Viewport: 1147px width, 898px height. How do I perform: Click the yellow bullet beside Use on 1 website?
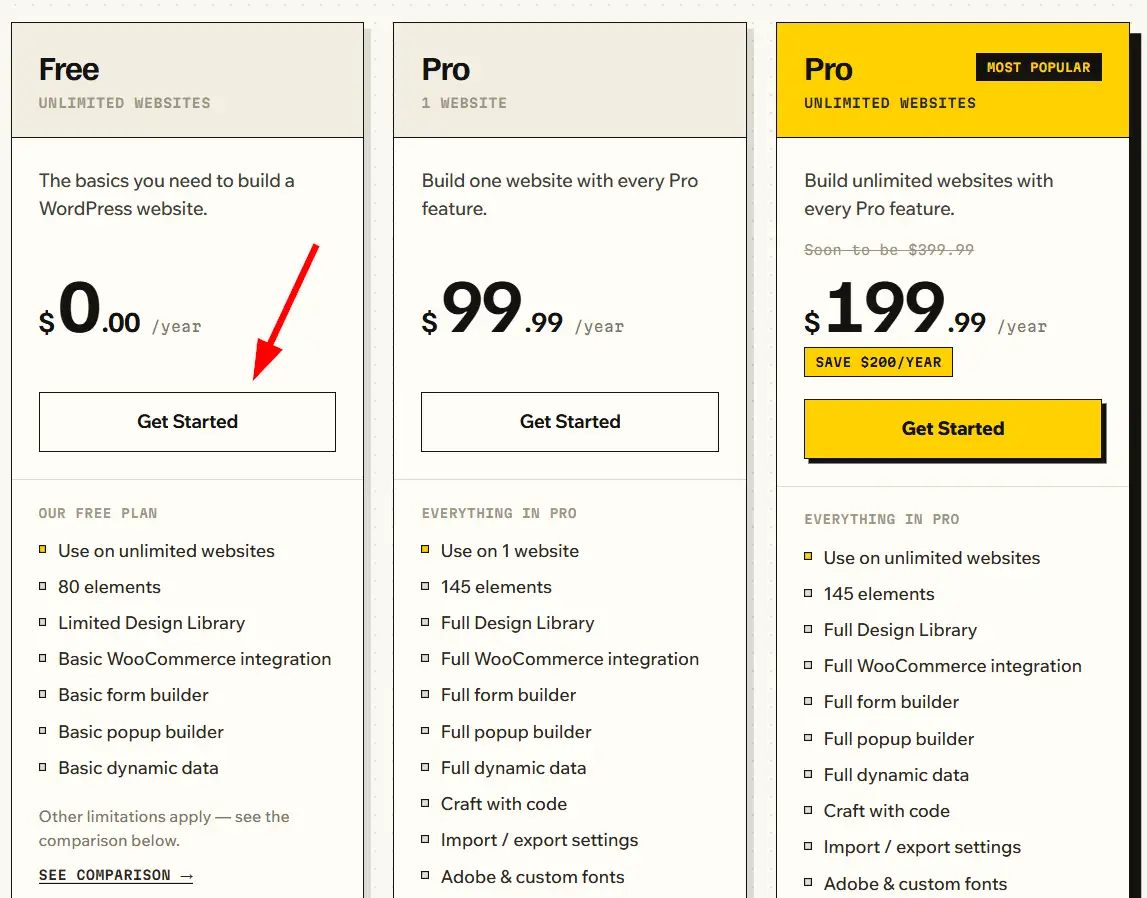tap(425, 549)
